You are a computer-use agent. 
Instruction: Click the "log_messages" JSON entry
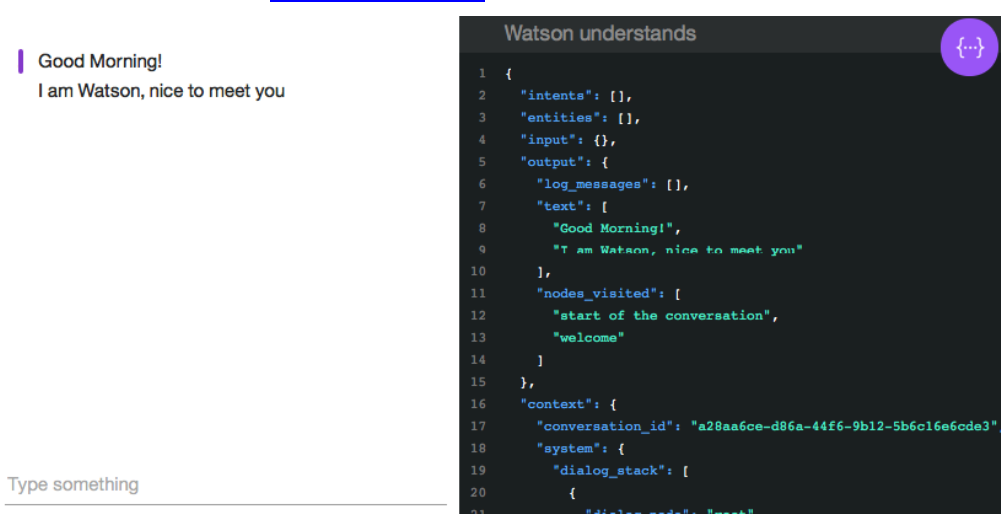585,184
